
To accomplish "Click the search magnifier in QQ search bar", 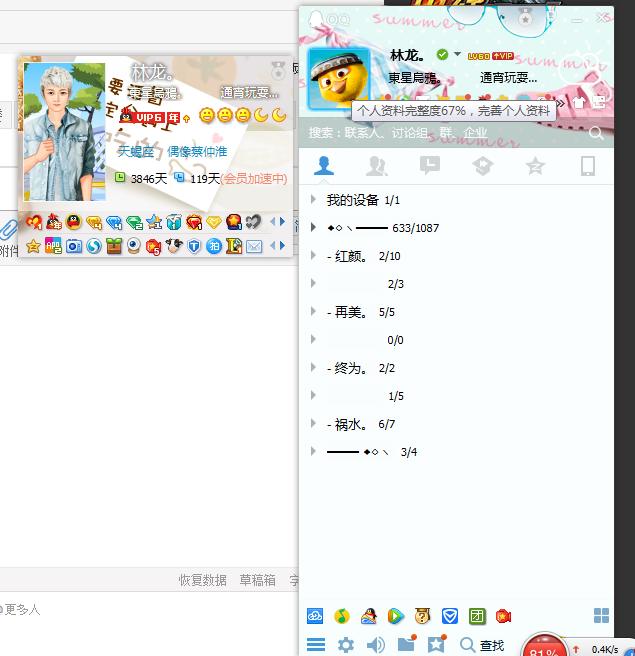I will coord(596,133).
